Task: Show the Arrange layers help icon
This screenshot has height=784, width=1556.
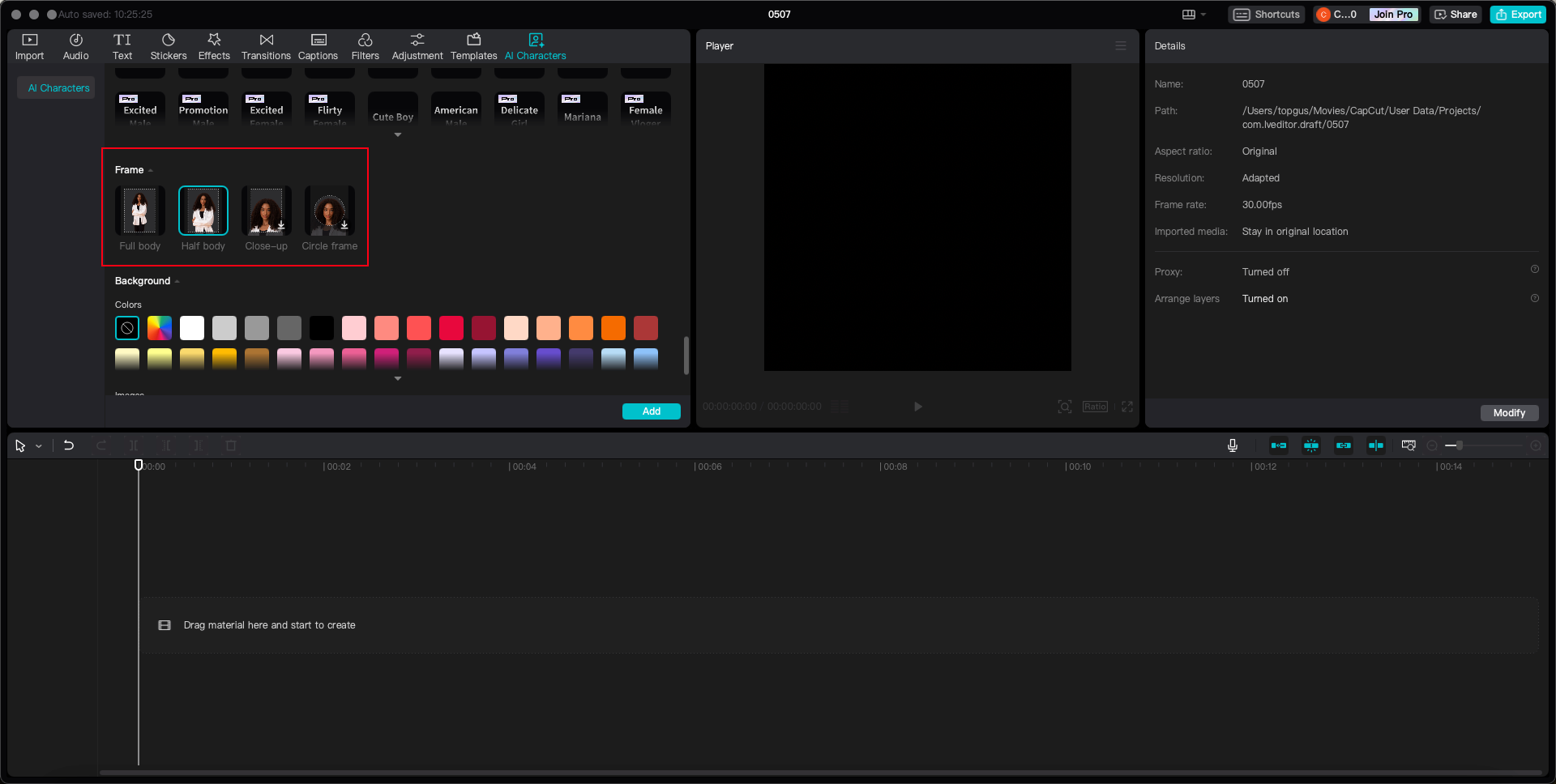Action: [1535, 298]
